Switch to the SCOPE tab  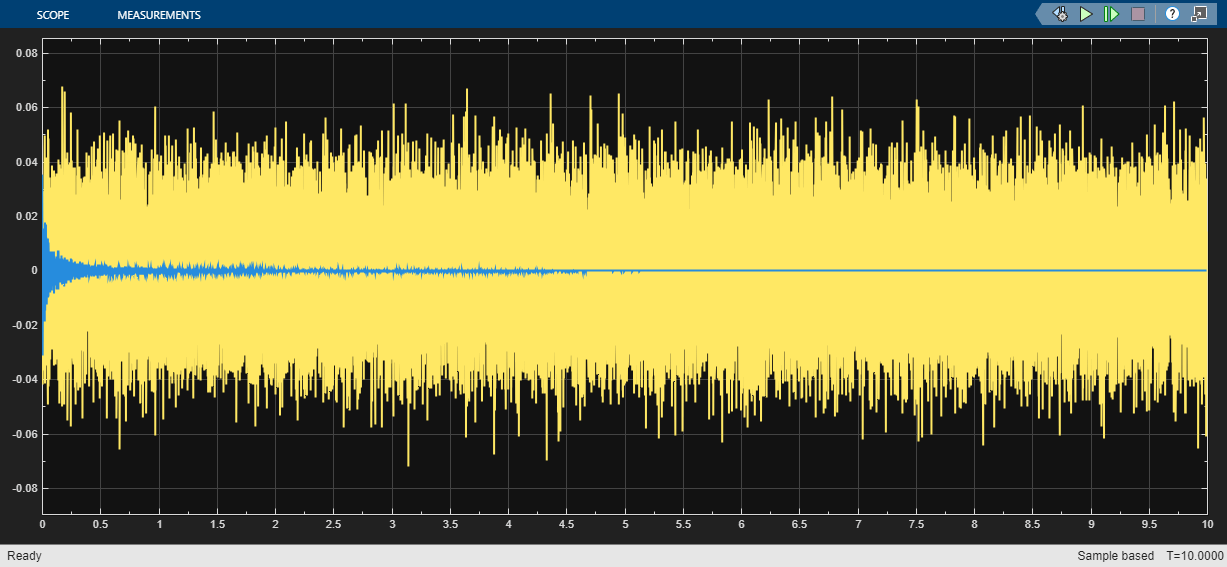(54, 15)
